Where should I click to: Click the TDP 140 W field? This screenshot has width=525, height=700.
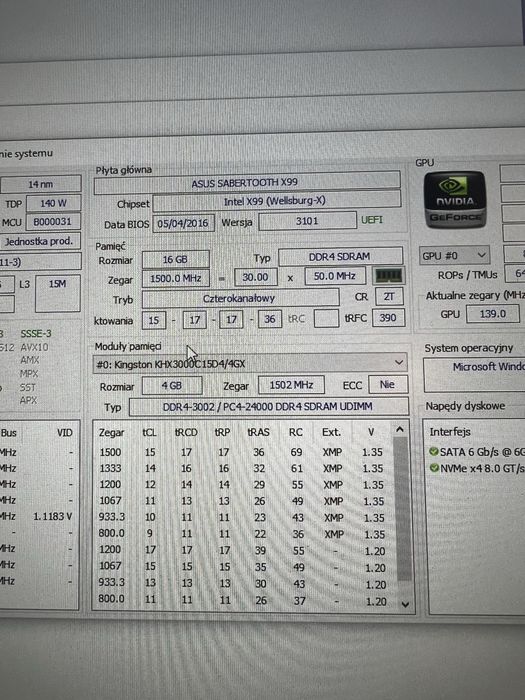[x=54, y=203]
